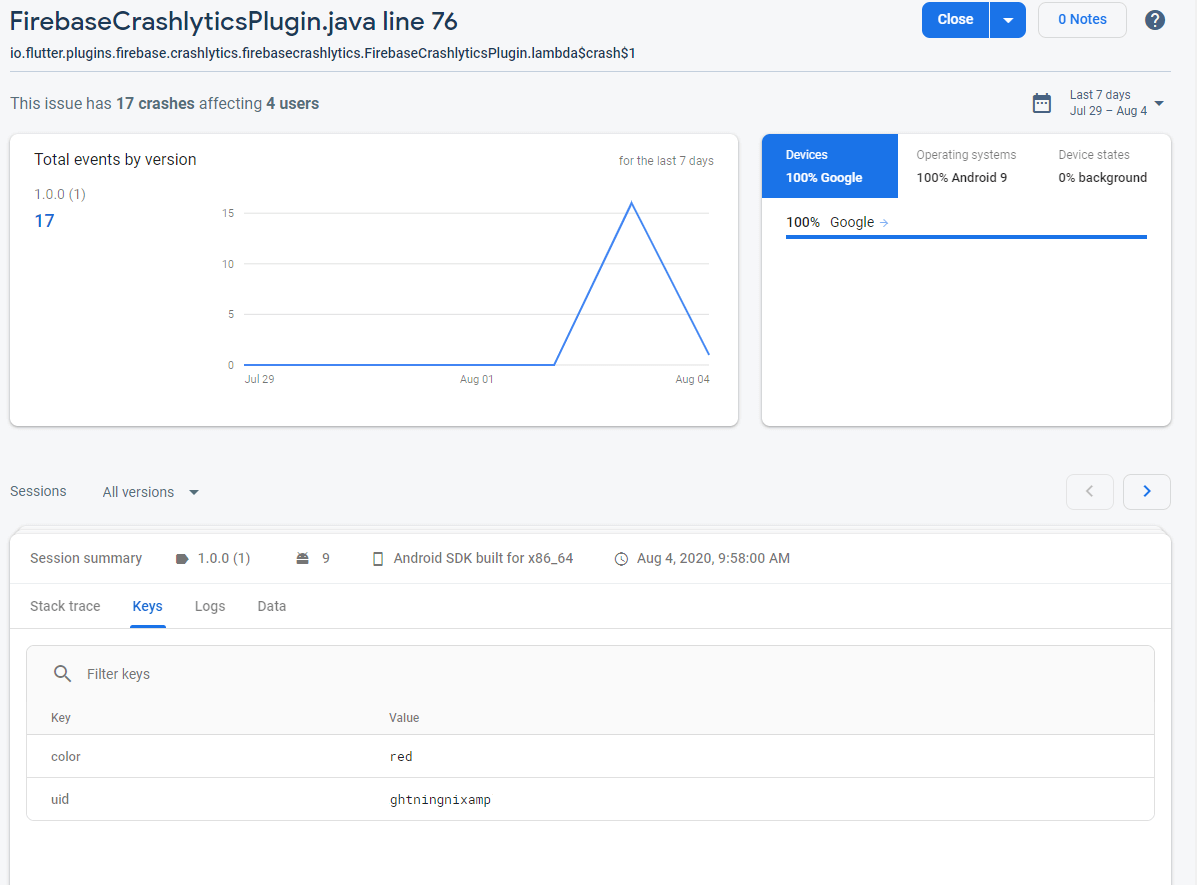Viewport: 1197px width, 885px height.
Task: Open the Close button dropdown arrow
Action: coord(1008,20)
